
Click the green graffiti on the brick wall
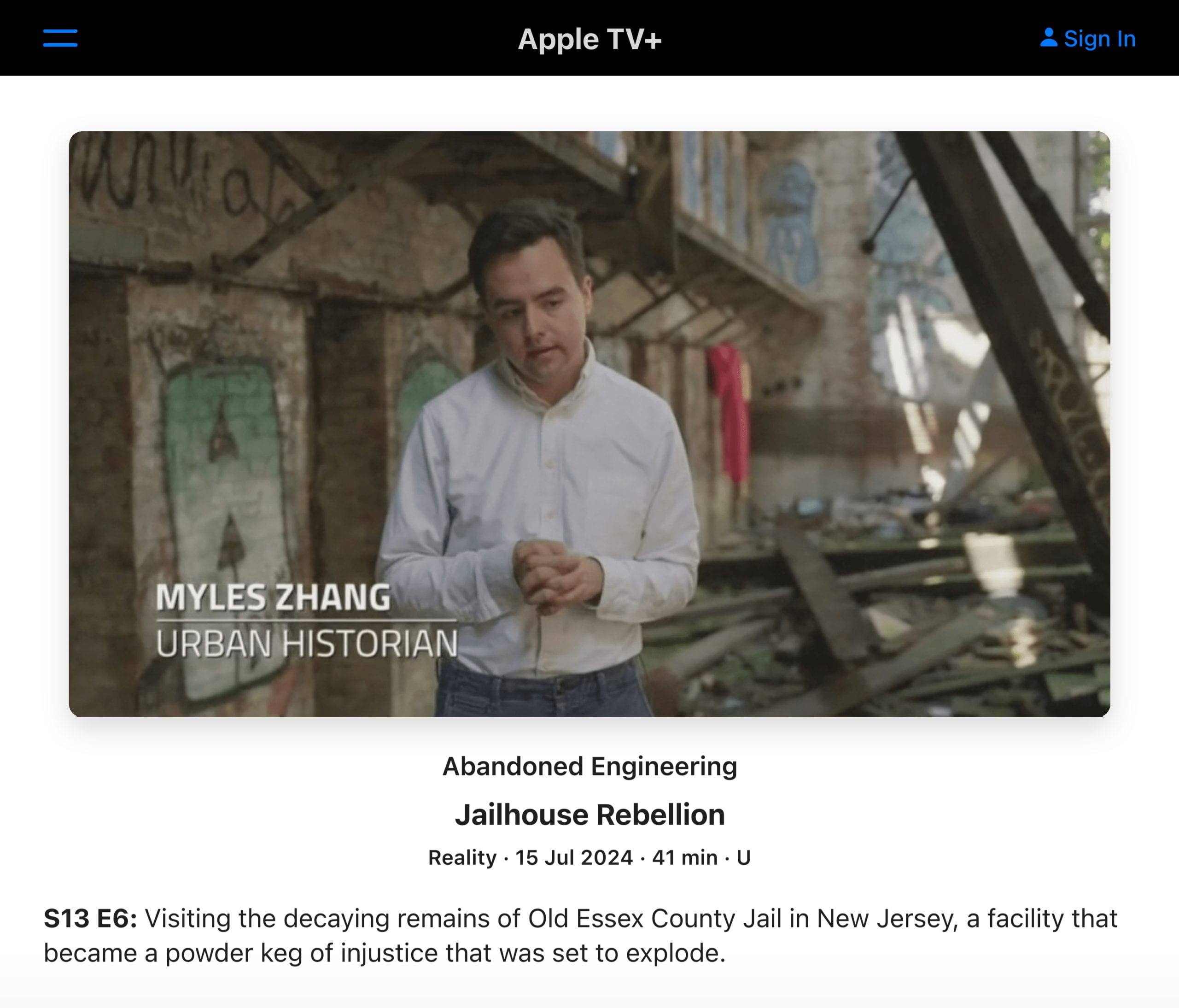click(x=222, y=512)
